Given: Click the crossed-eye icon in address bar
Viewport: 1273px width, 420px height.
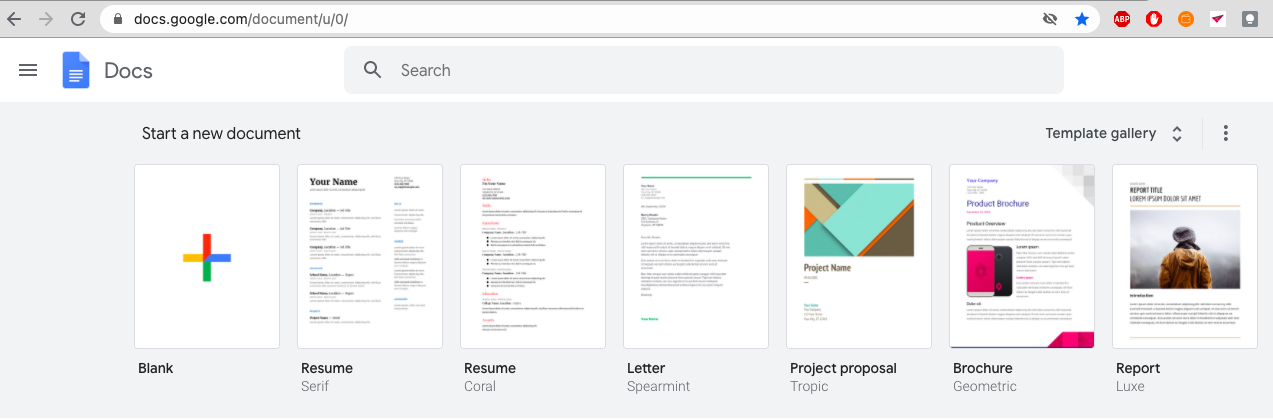Looking at the screenshot, I should point(1049,19).
